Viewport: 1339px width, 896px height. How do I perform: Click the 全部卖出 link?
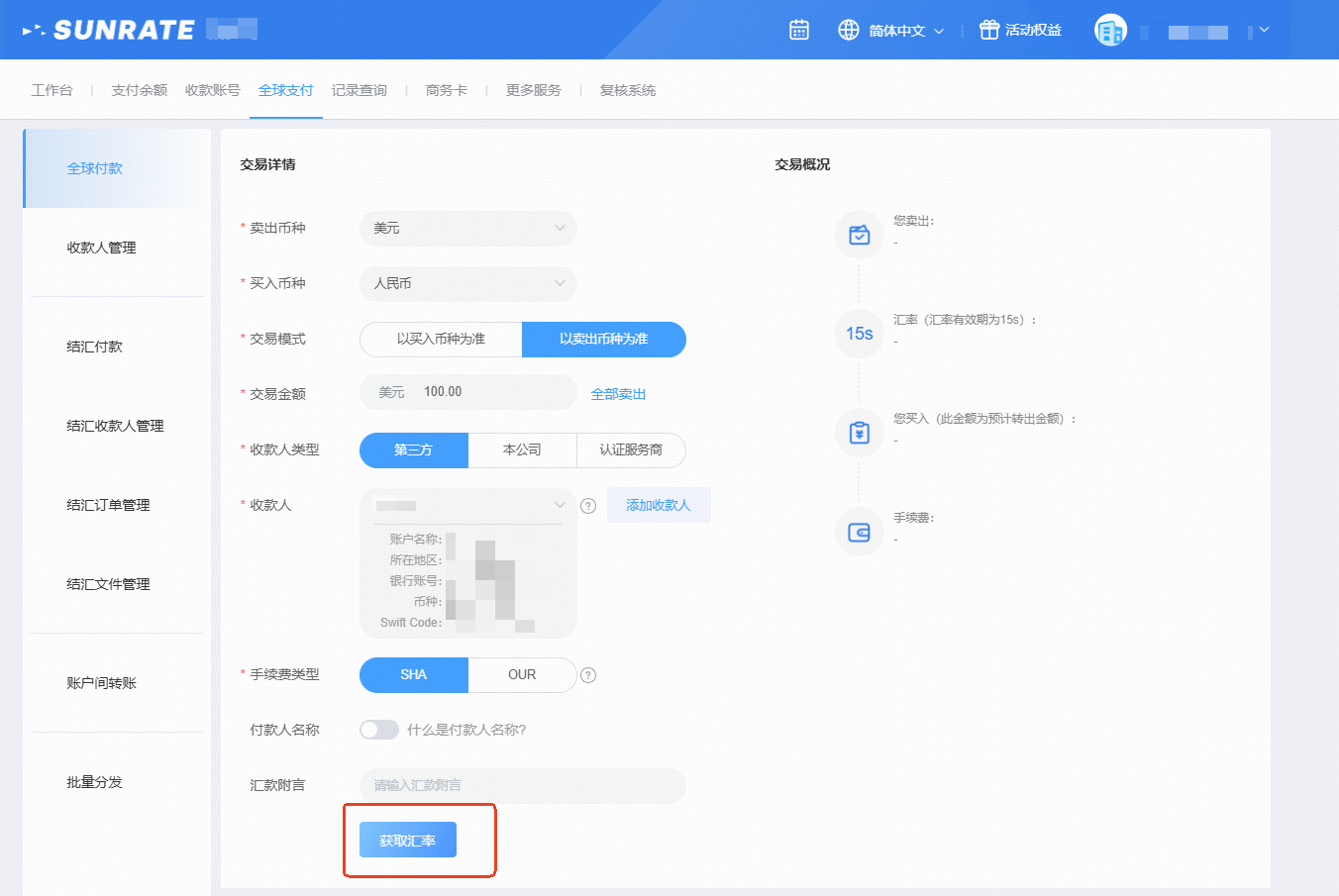[618, 394]
